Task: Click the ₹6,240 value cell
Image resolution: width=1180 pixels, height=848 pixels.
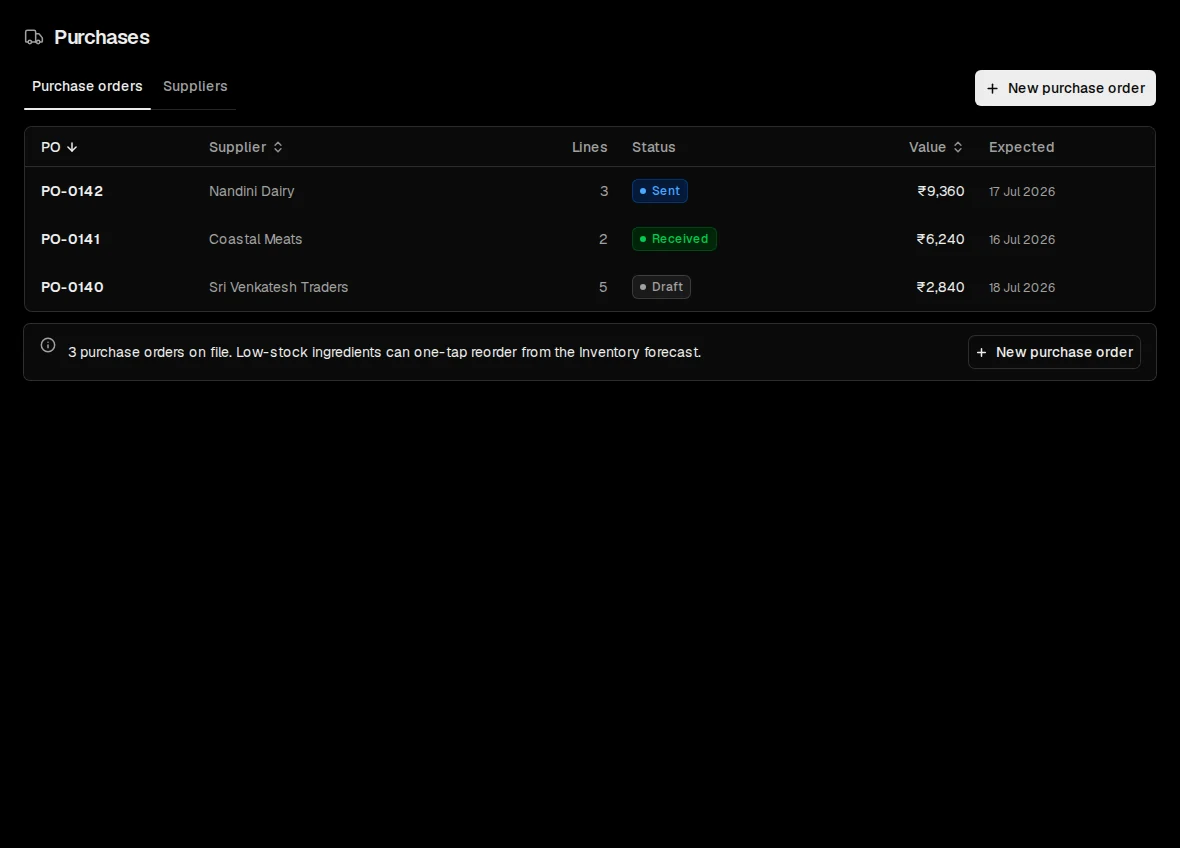Action: point(940,239)
